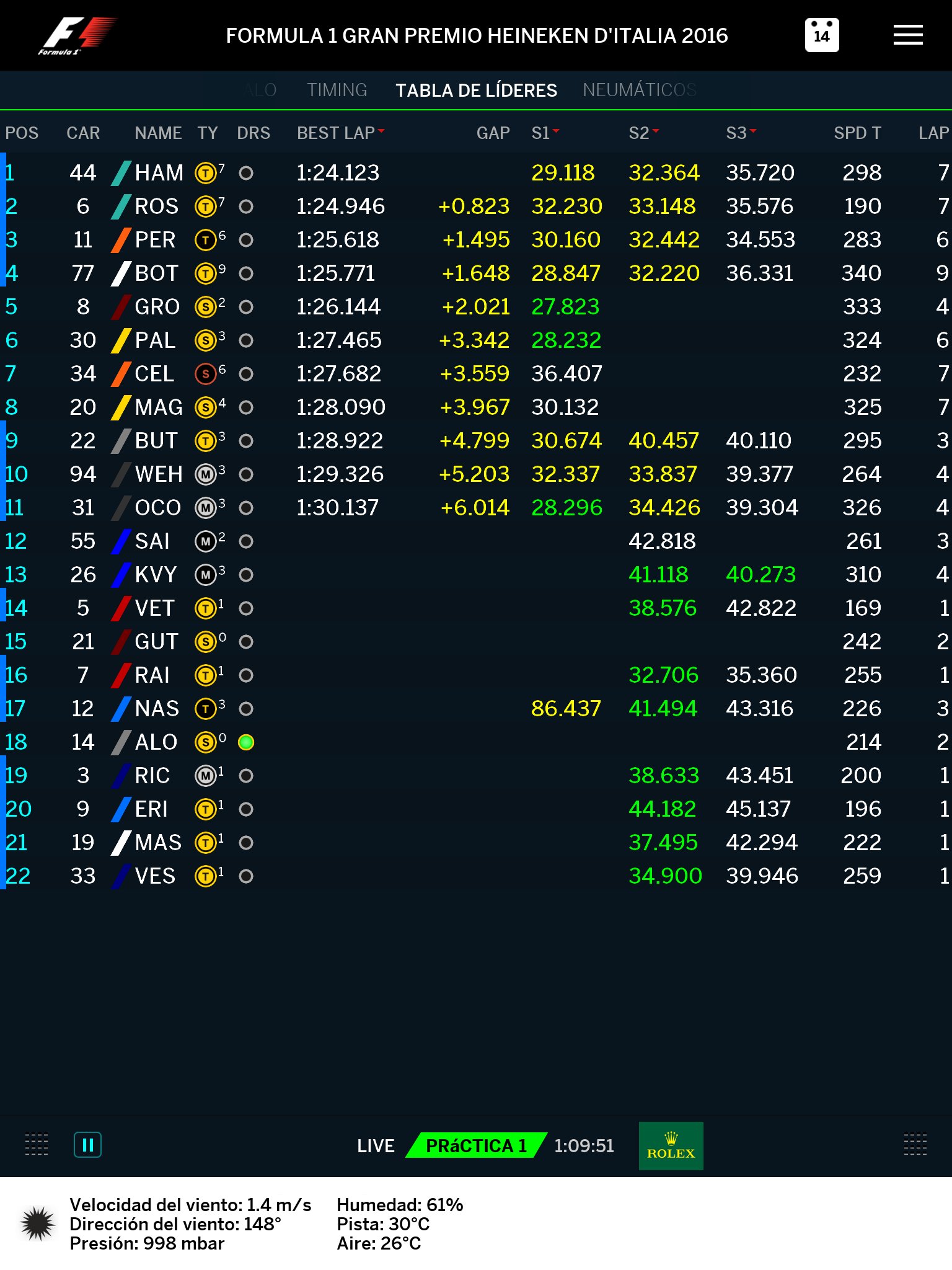Image resolution: width=952 pixels, height=1270 pixels.
Task: Click SAI's blue team color stripe
Action: click(121, 541)
